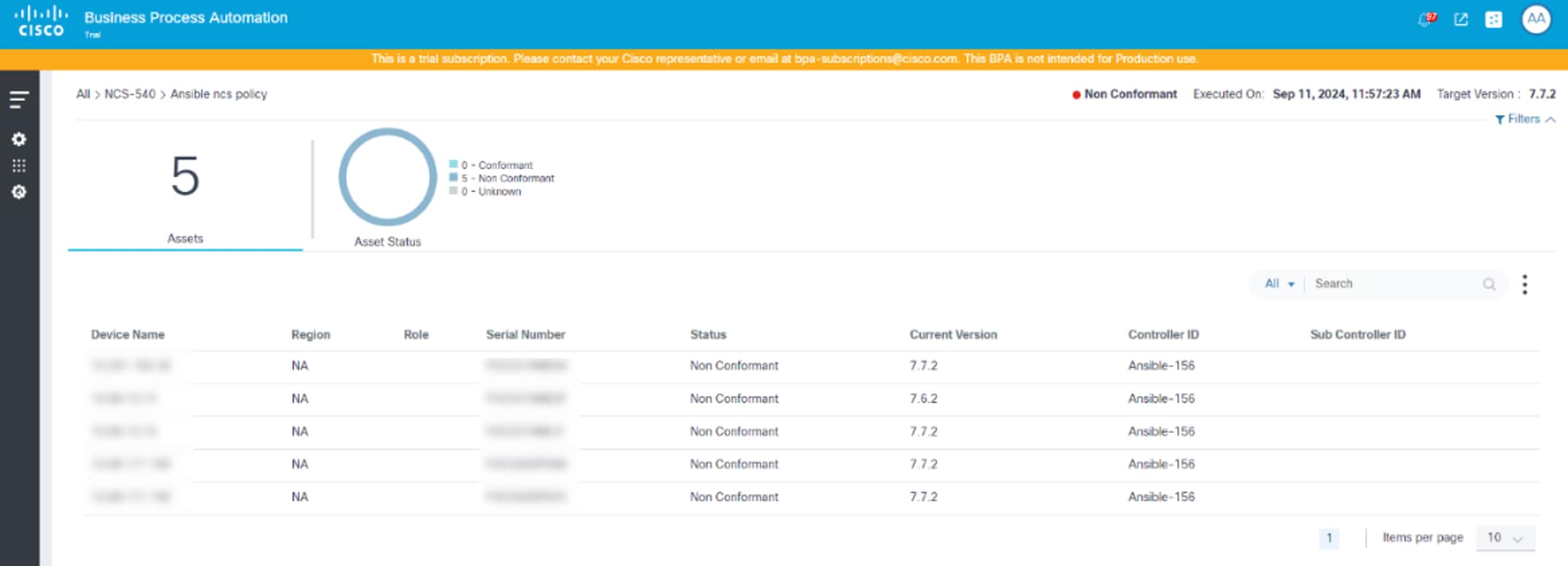Open the AA user profile avatar
The height and width of the screenshot is (566, 1568).
pos(1536,20)
